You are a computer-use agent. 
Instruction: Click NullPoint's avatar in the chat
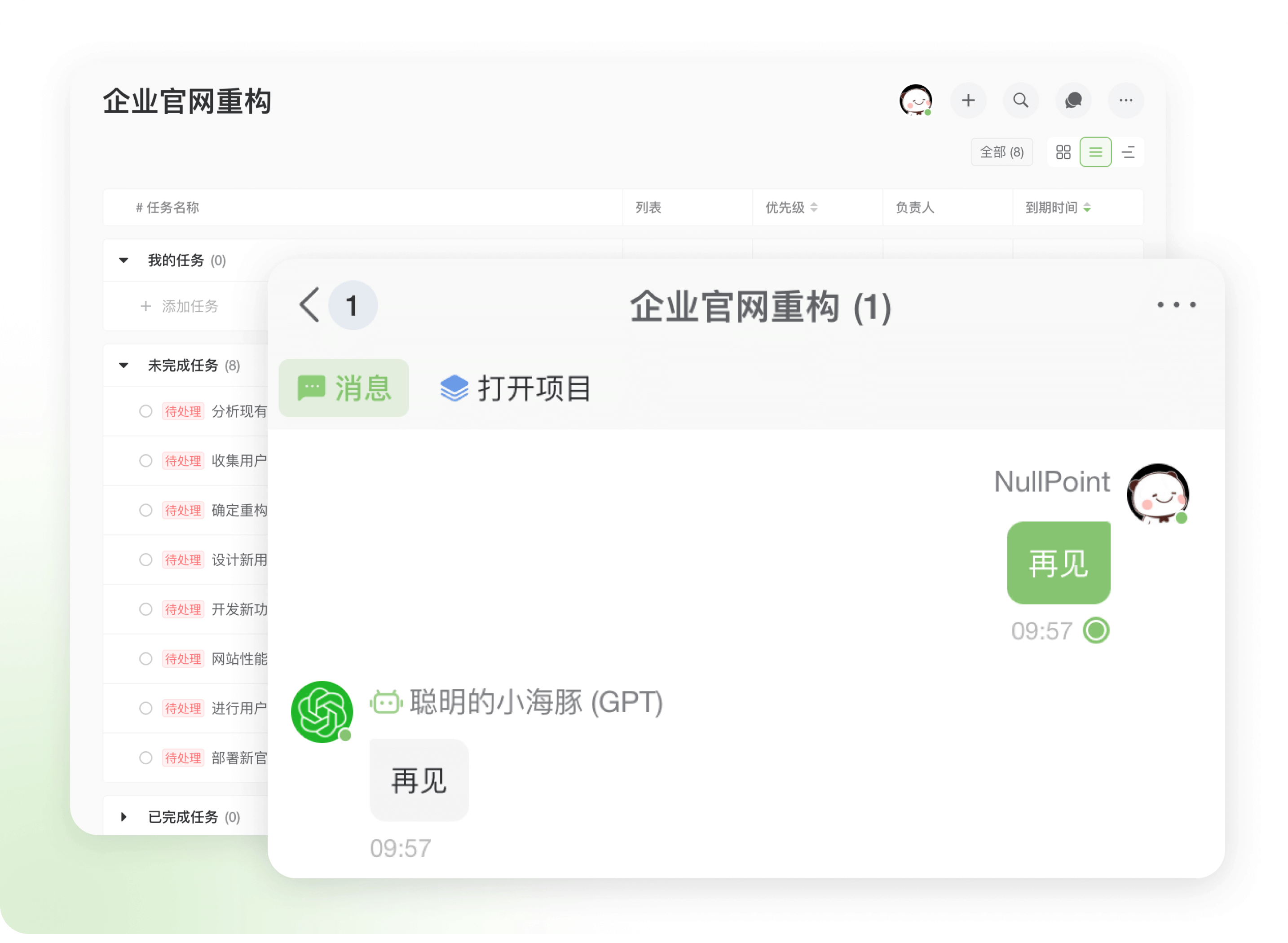point(1158,494)
